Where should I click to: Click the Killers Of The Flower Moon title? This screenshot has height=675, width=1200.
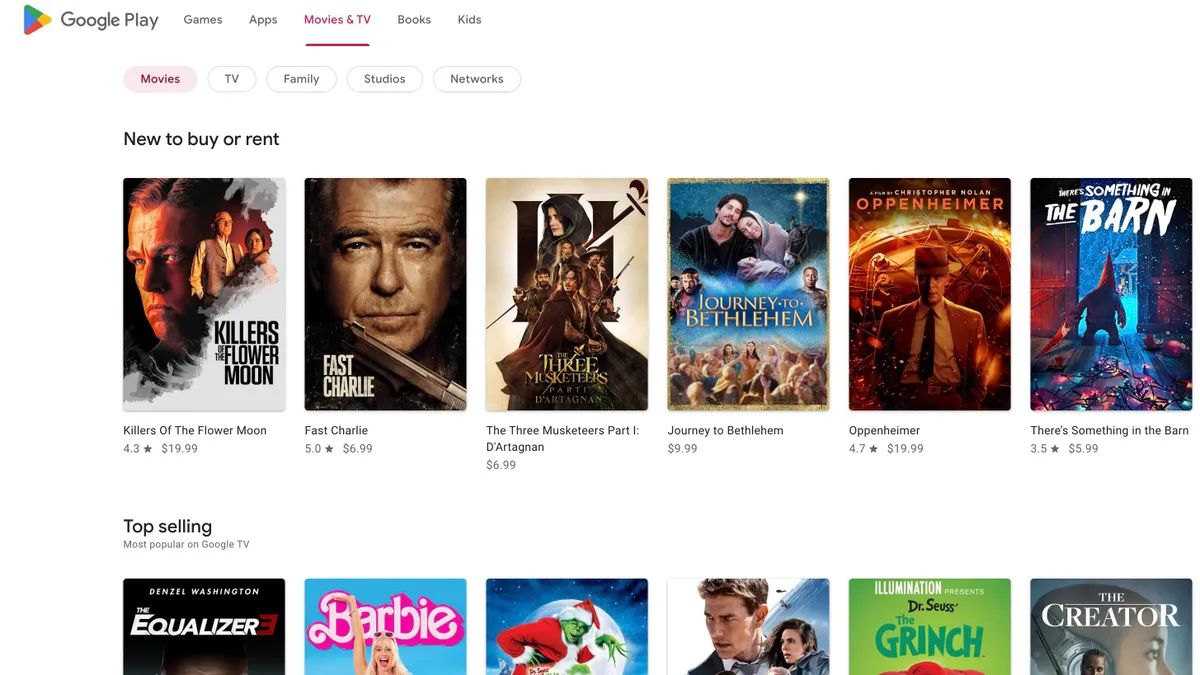195,430
